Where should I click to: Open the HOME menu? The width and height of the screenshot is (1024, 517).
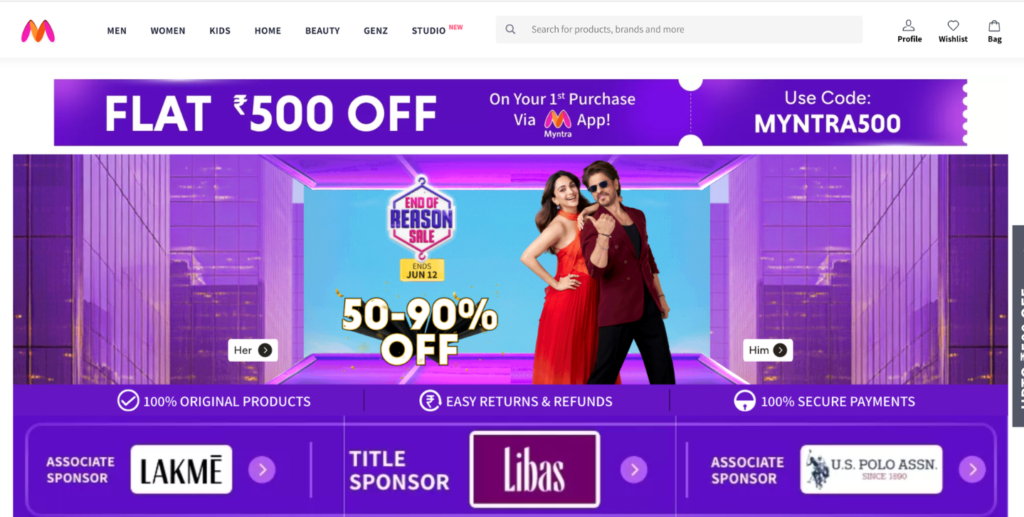pos(268,31)
